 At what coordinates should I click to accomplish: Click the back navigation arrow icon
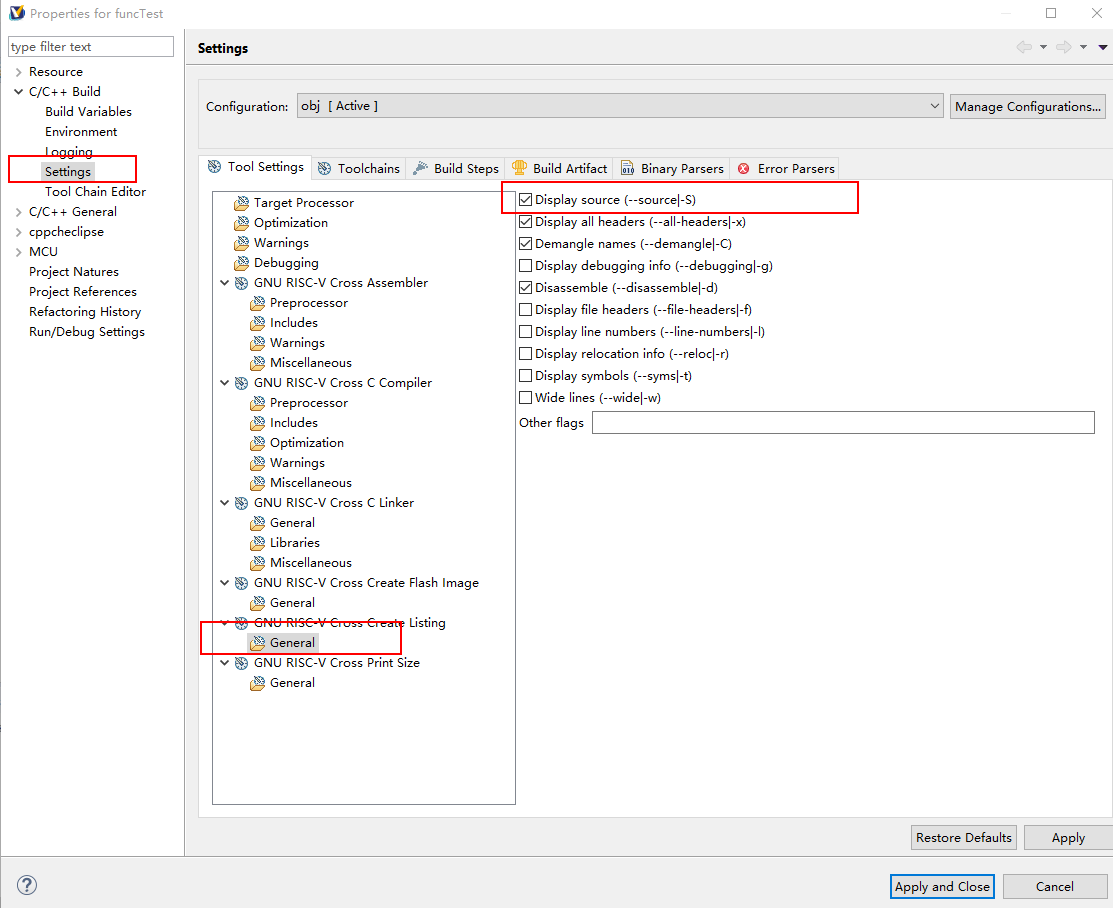coord(1023,47)
